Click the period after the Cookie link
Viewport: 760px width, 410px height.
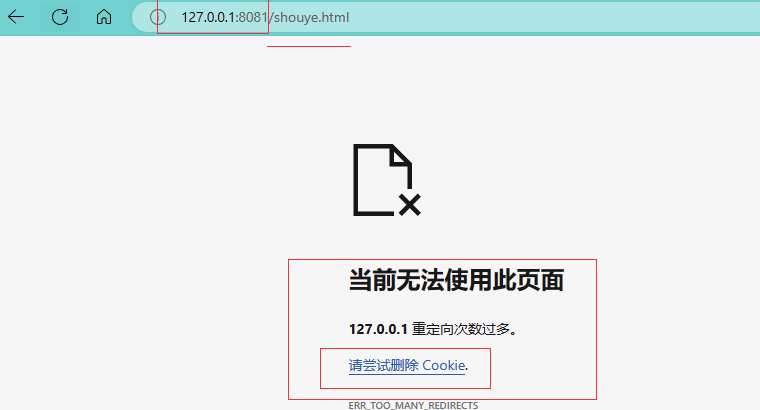pos(467,367)
